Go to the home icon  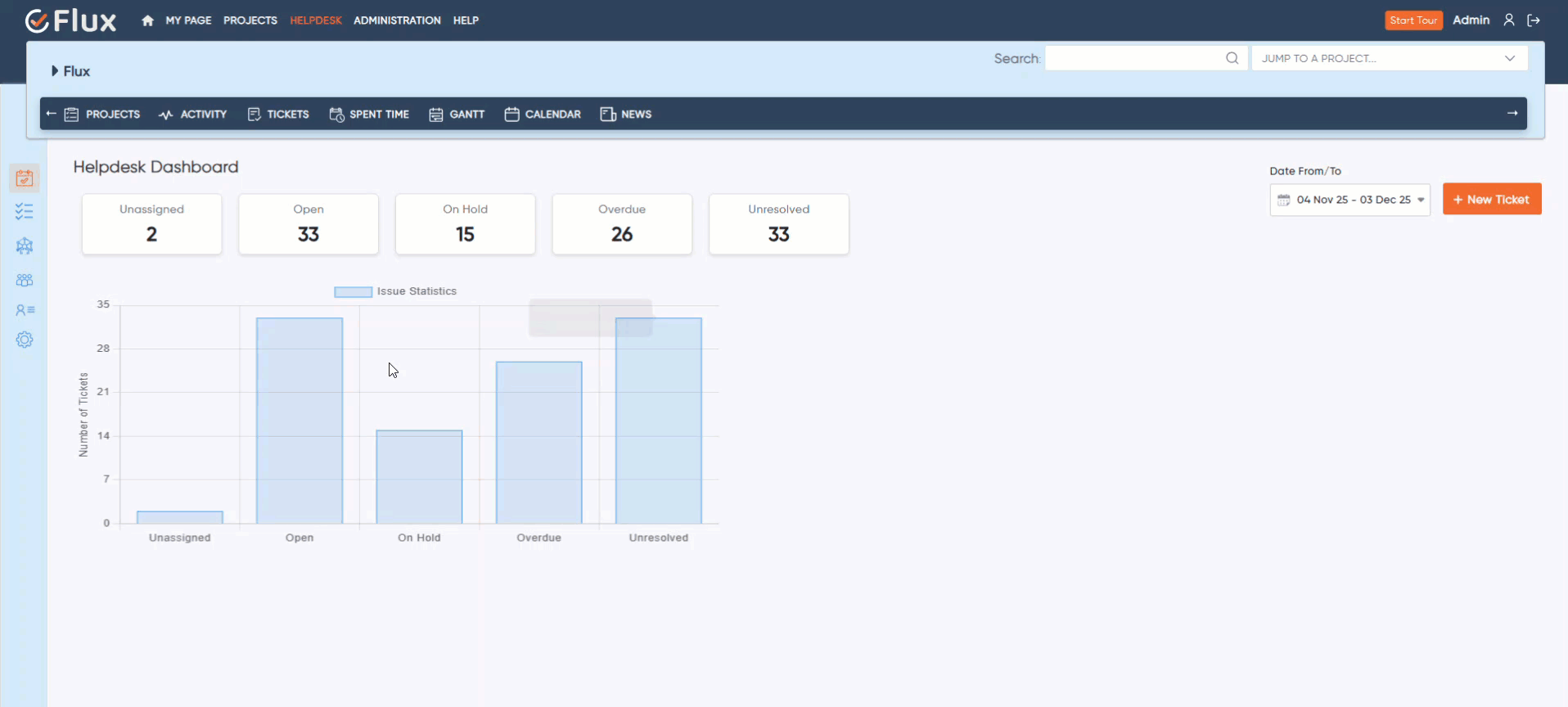click(x=147, y=20)
